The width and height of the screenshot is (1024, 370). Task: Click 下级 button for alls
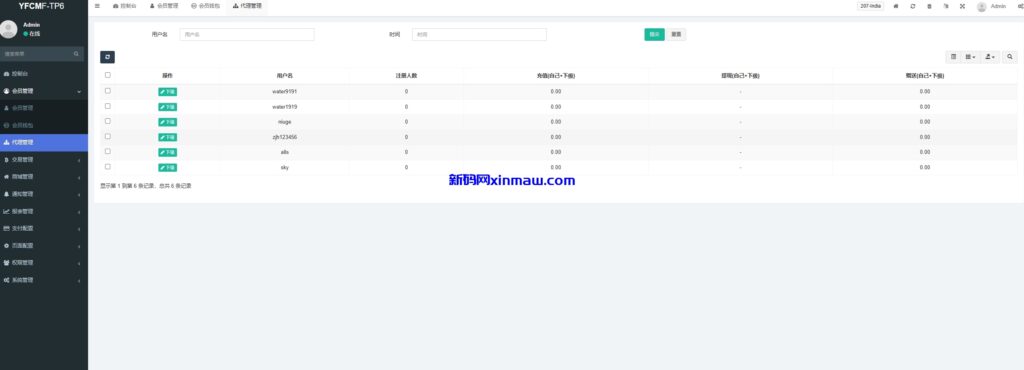pyautogui.click(x=167, y=153)
